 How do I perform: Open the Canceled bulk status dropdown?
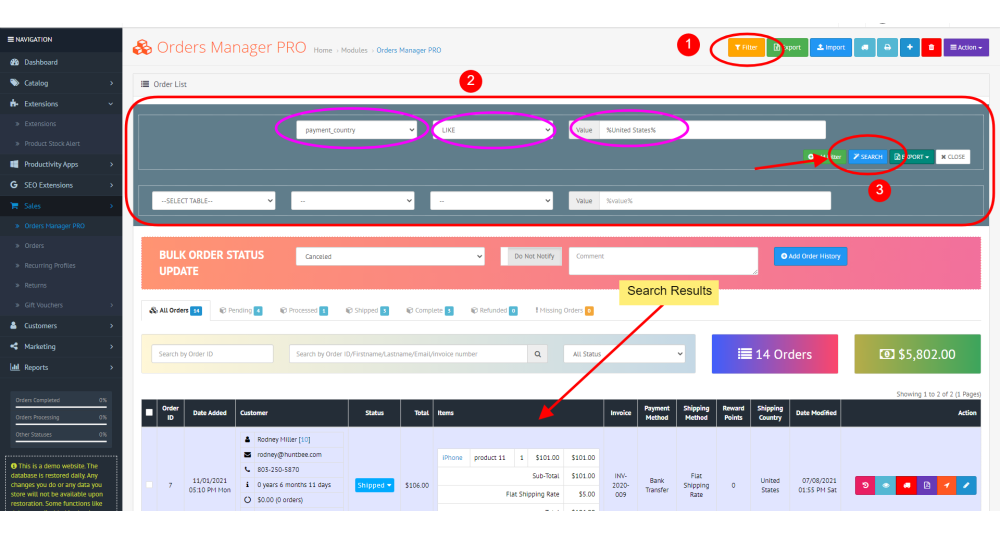pos(390,256)
